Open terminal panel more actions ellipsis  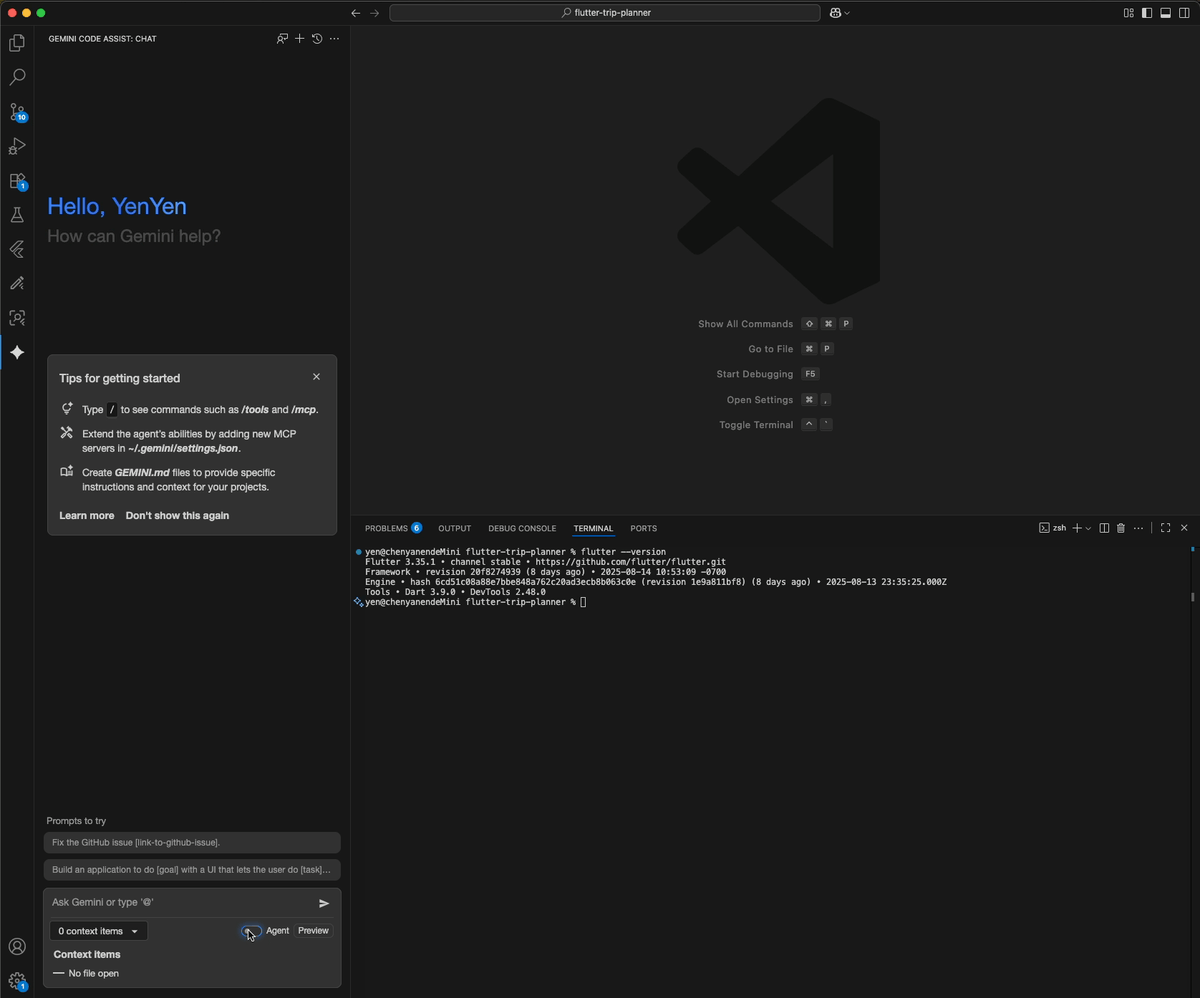coord(1139,528)
